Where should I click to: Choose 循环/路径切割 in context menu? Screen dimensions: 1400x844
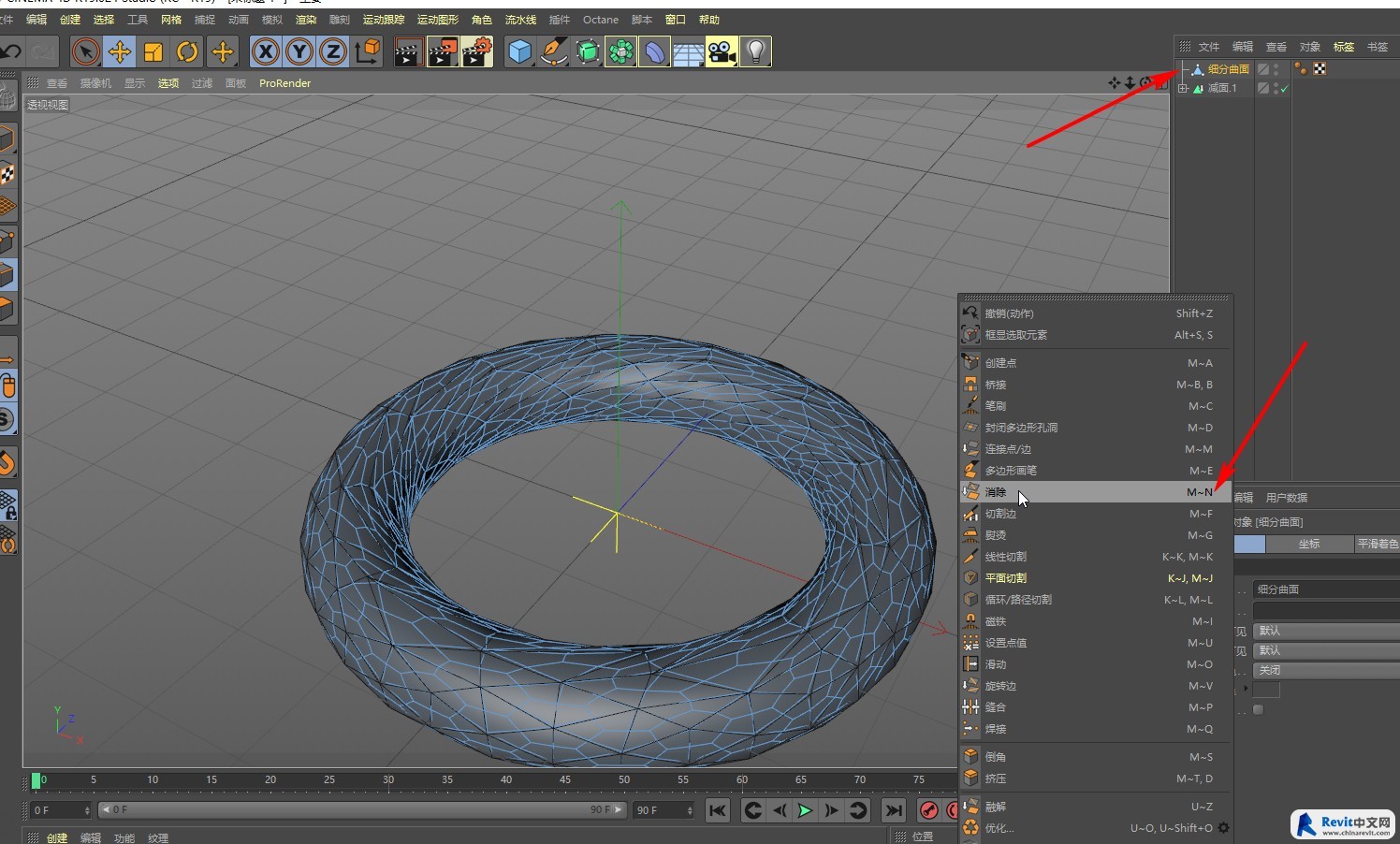click(1095, 600)
